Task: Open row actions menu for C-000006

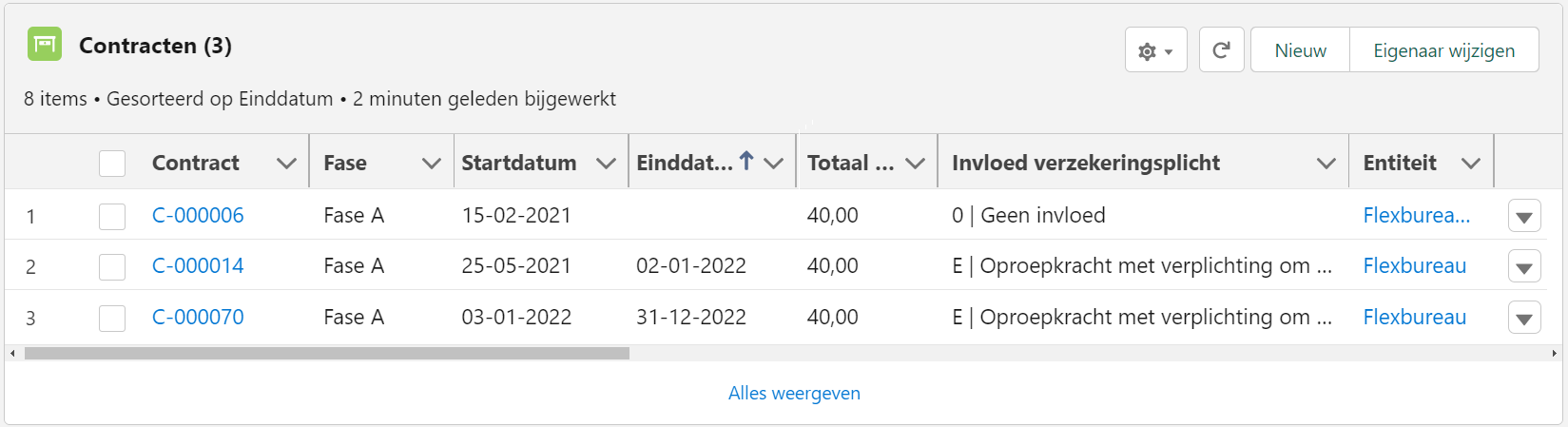Action: coord(1523,217)
